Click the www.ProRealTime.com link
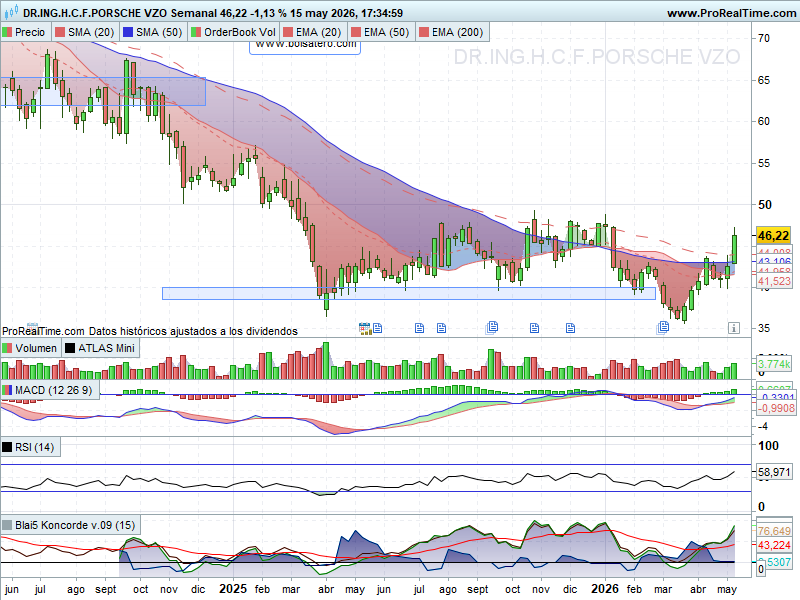Viewport: 800px width, 600px height. (731, 13)
